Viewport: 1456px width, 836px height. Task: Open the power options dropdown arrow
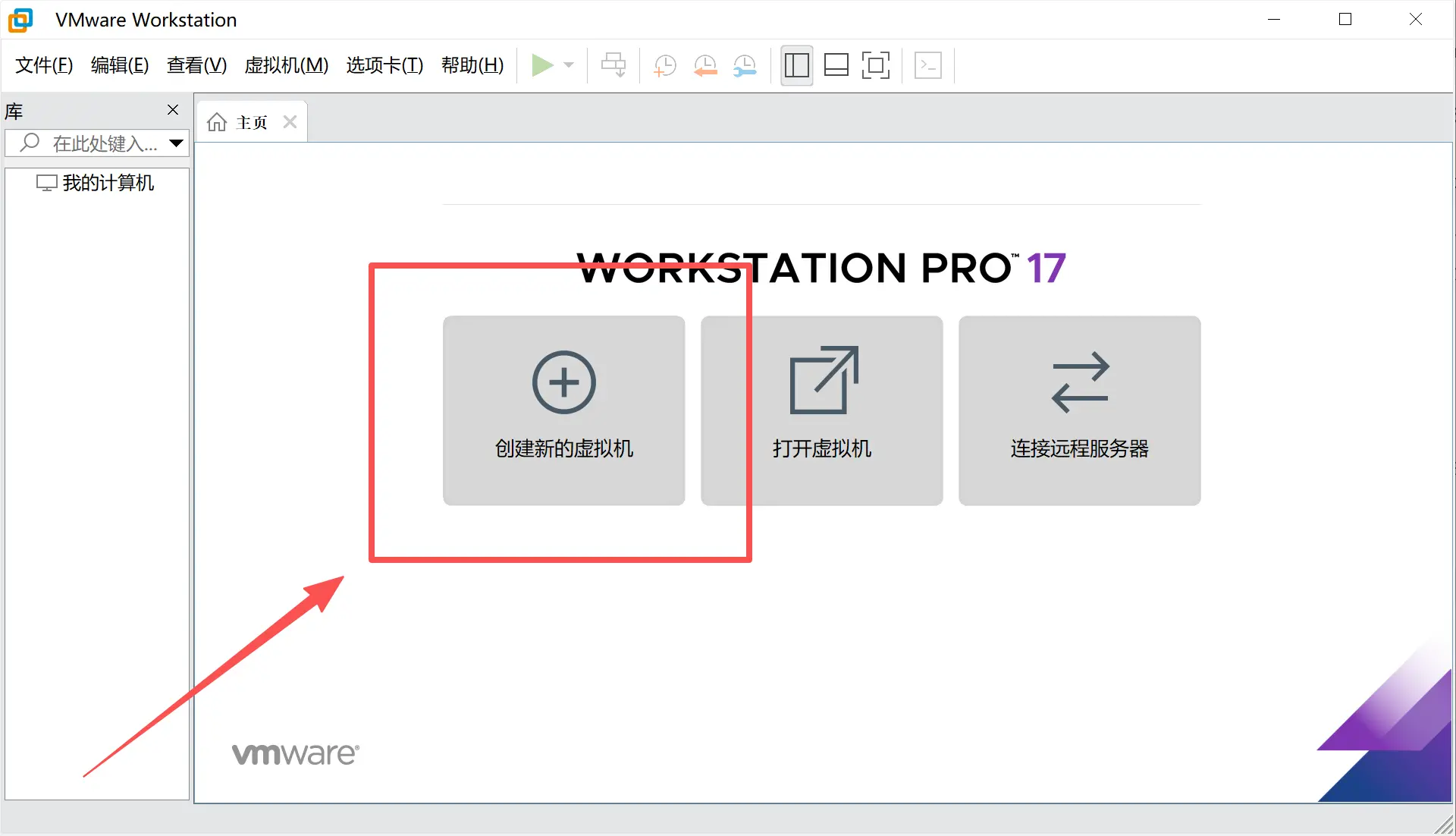[x=569, y=65]
